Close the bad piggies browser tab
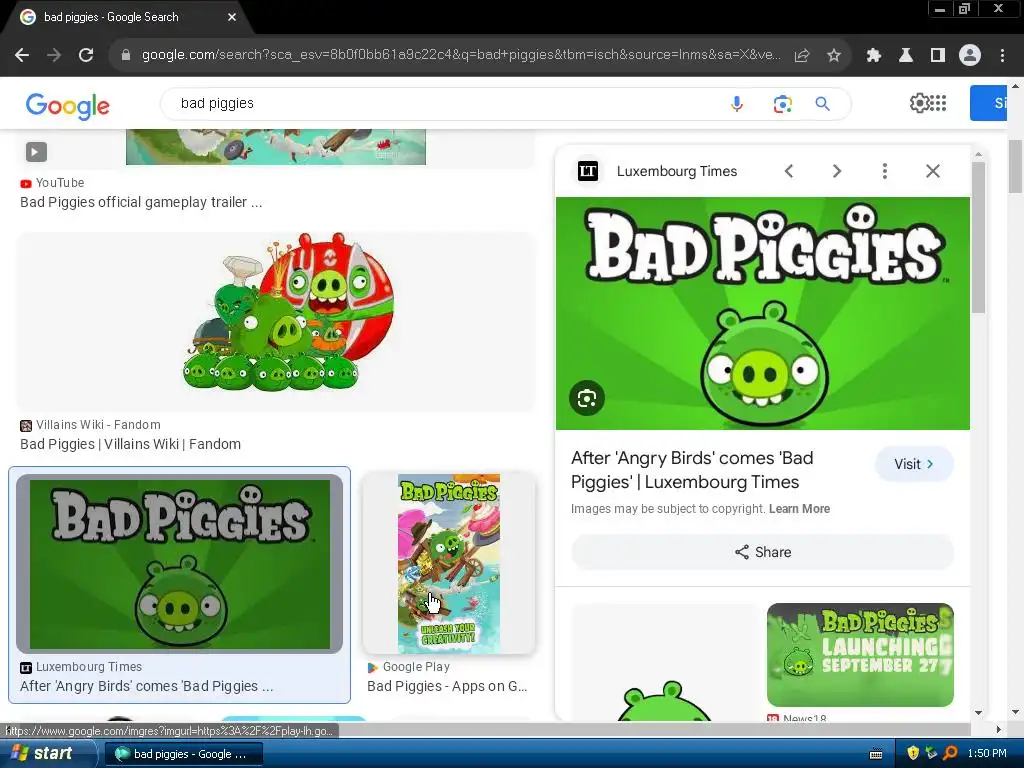Viewport: 1024px width, 768px height. [232, 18]
